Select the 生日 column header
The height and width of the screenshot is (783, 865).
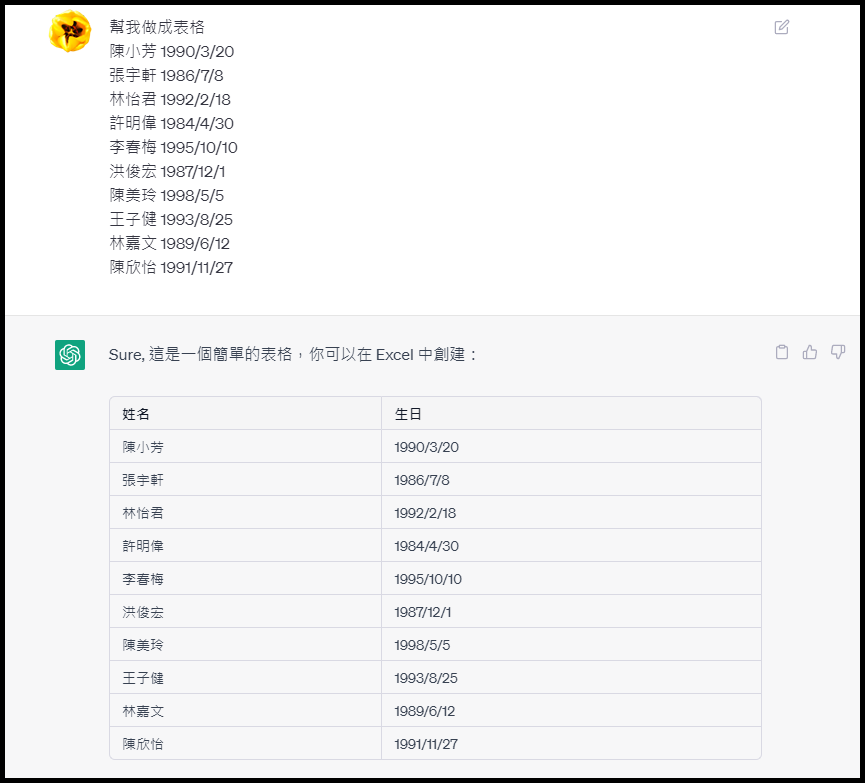[571, 413]
